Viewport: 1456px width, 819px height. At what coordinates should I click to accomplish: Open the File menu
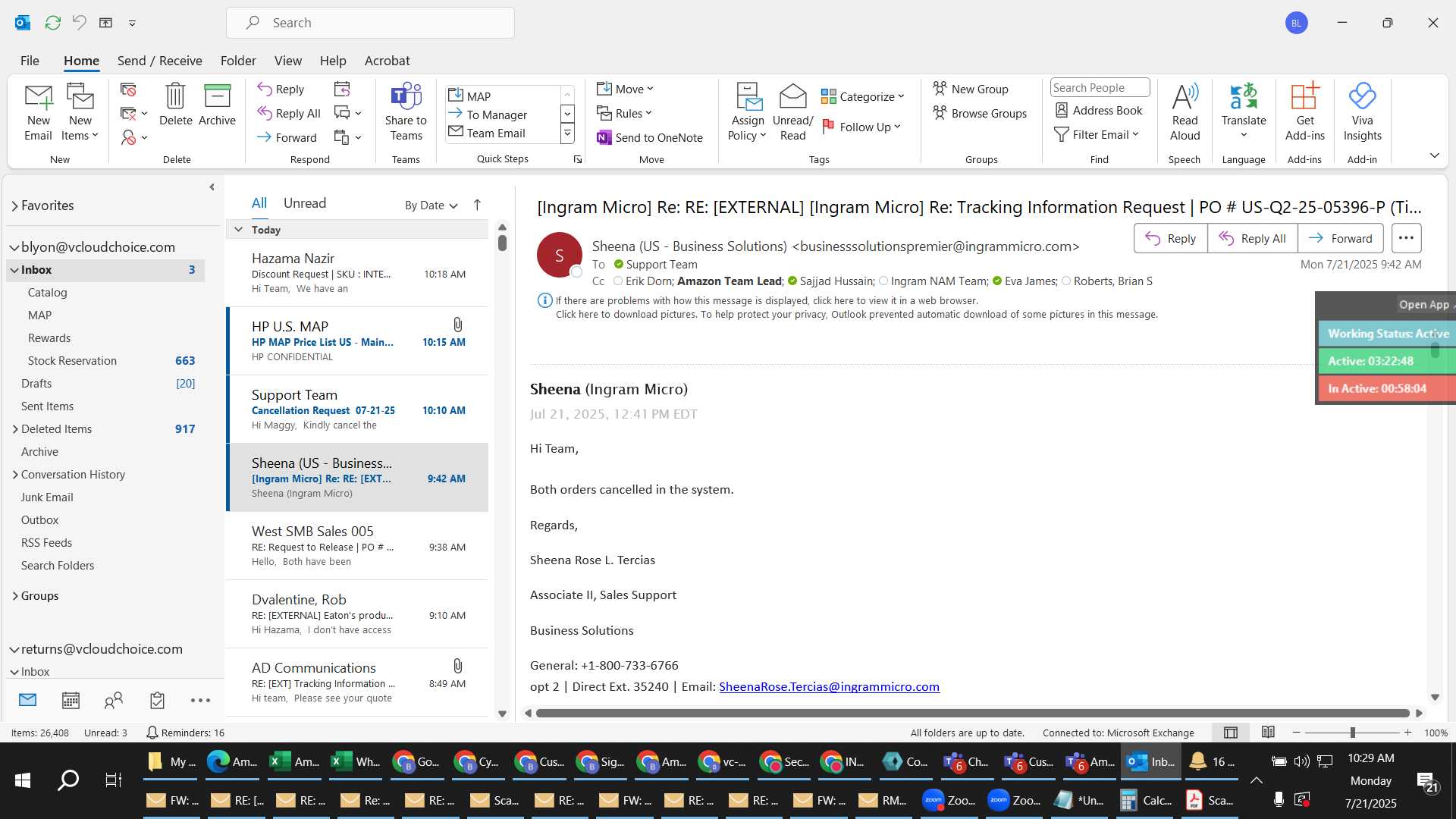coord(30,61)
